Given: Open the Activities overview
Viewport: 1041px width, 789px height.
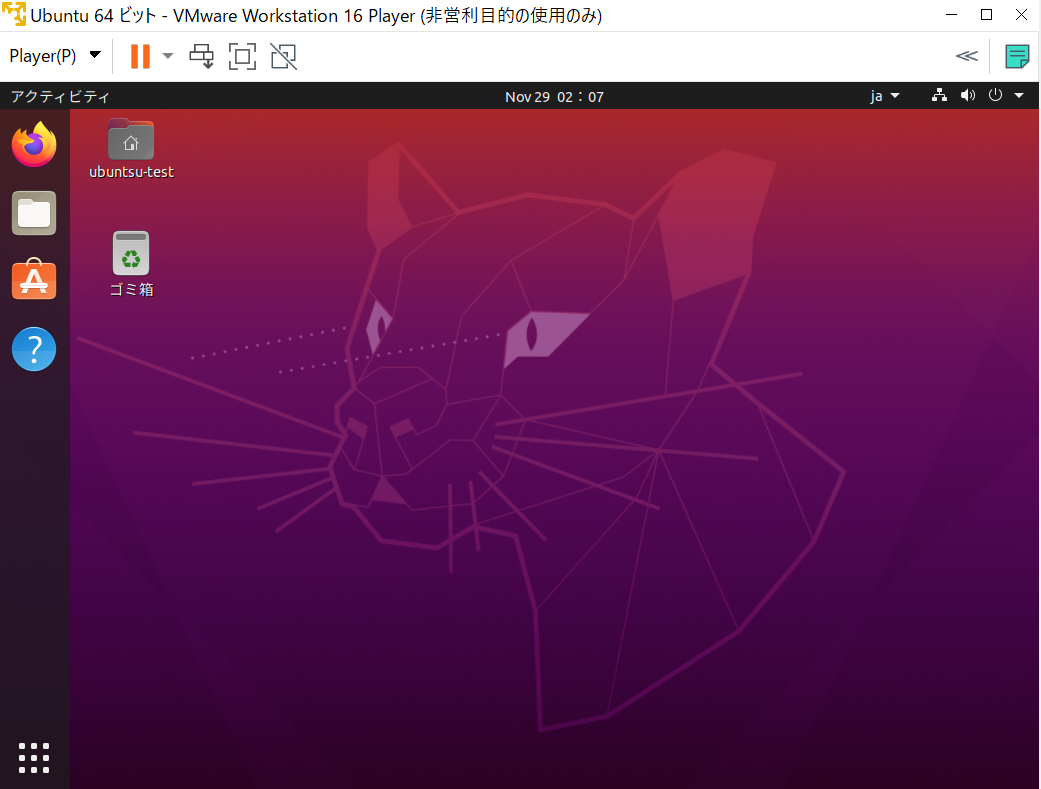Looking at the screenshot, I should (60, 97).
